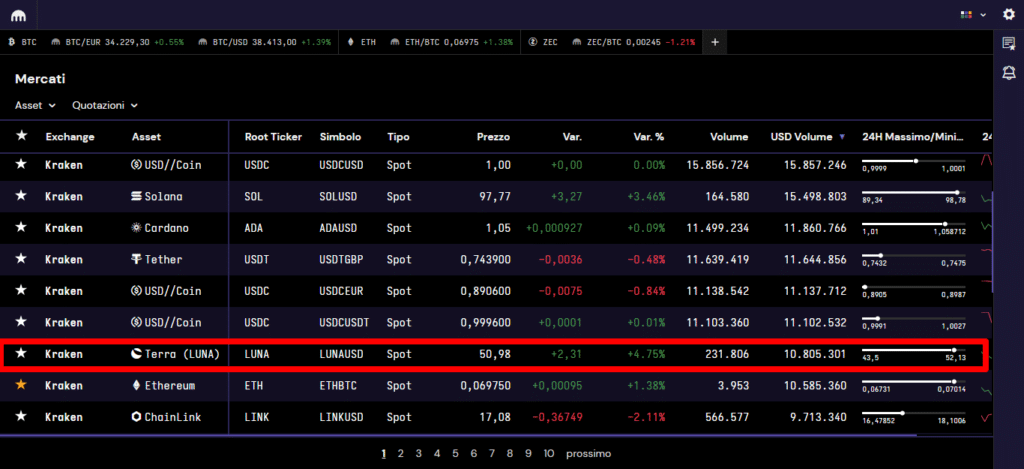The image size is (1024, 469).
Task: Toggle favorite star for Tether USDTGBP row
Action: [22, 259]
